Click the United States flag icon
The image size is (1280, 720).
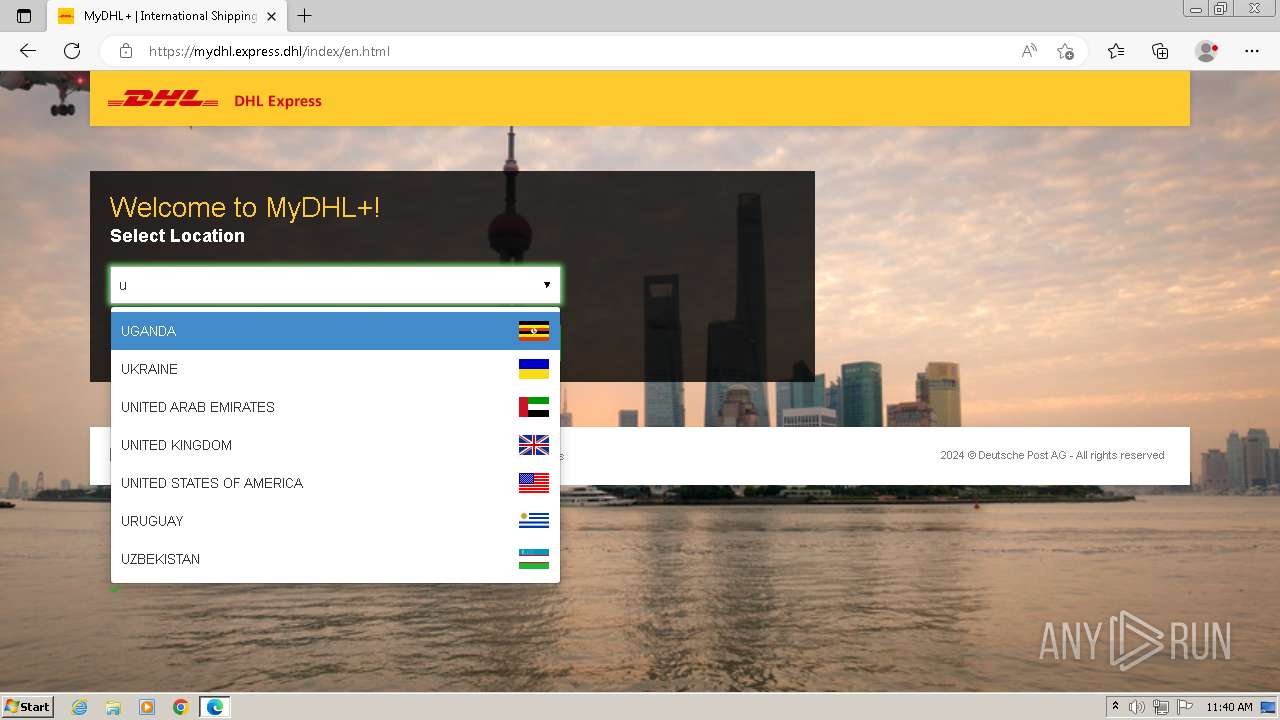[534, 483]
